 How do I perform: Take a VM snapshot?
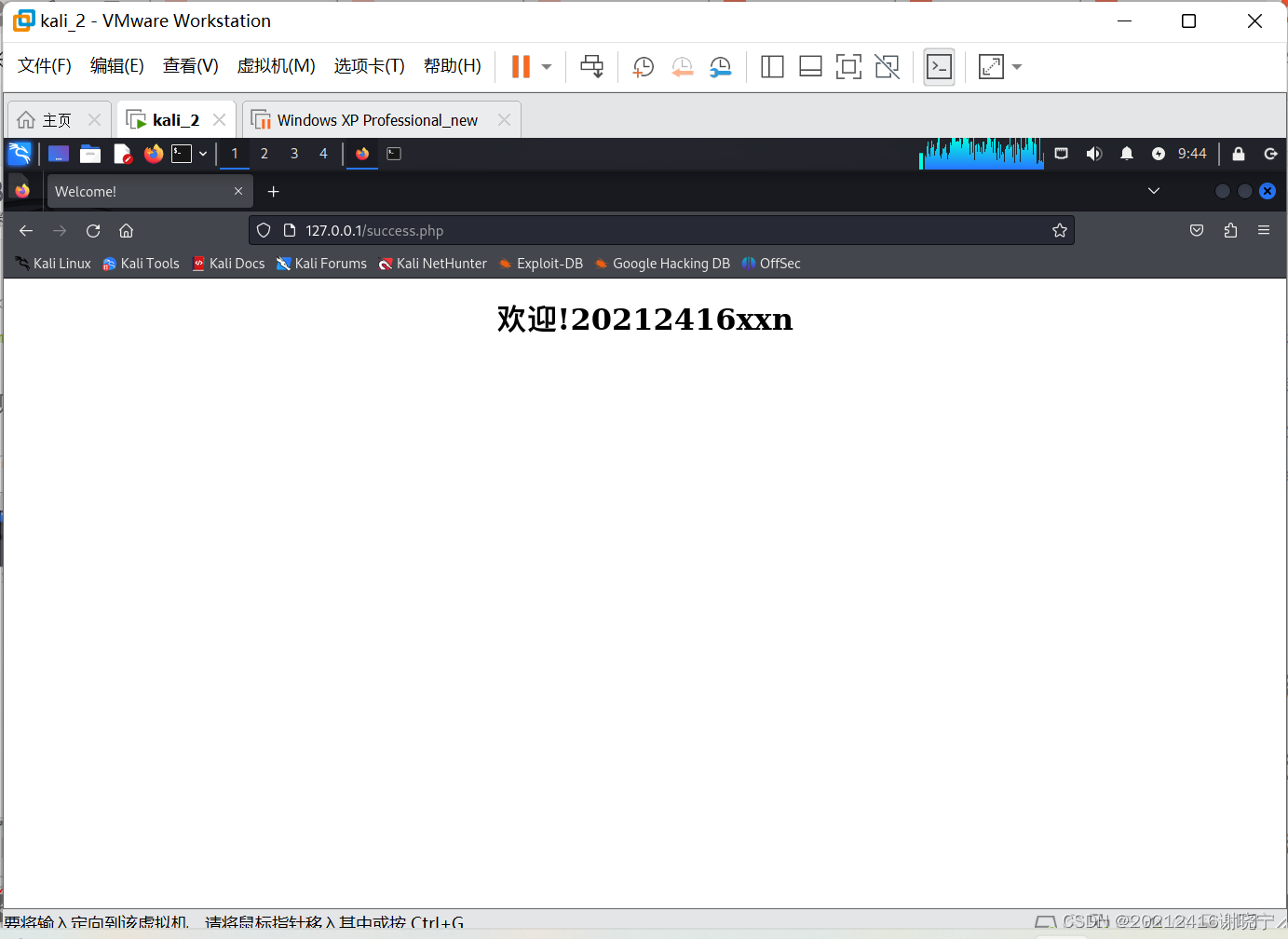[643, 67]
